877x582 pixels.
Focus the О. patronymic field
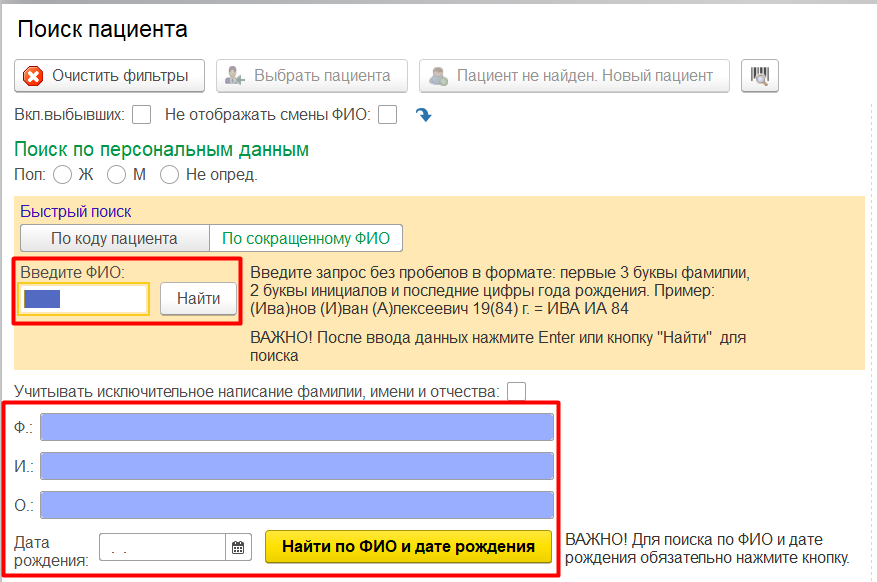click(296, 505)
